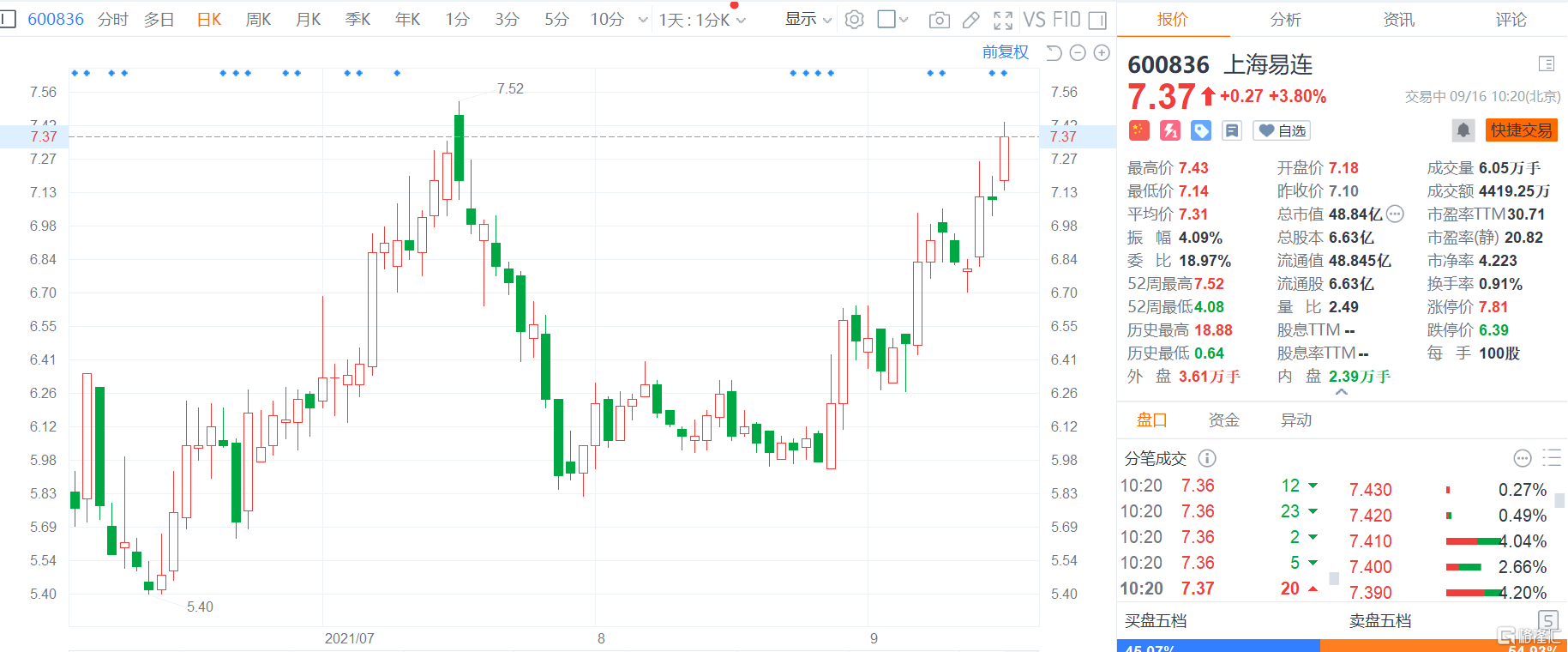Switch to 多日 chart view
Image resolution: width=1568 pixels, height=652 pixels.
coord(159,19)
